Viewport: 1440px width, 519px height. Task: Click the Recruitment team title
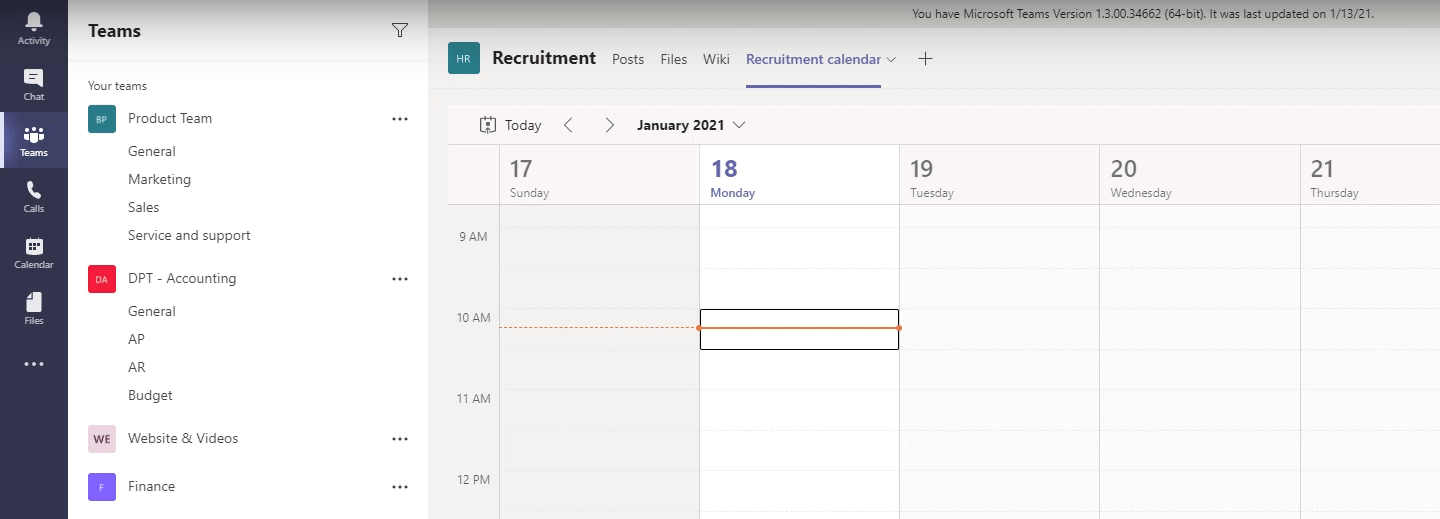click(544, 58)
